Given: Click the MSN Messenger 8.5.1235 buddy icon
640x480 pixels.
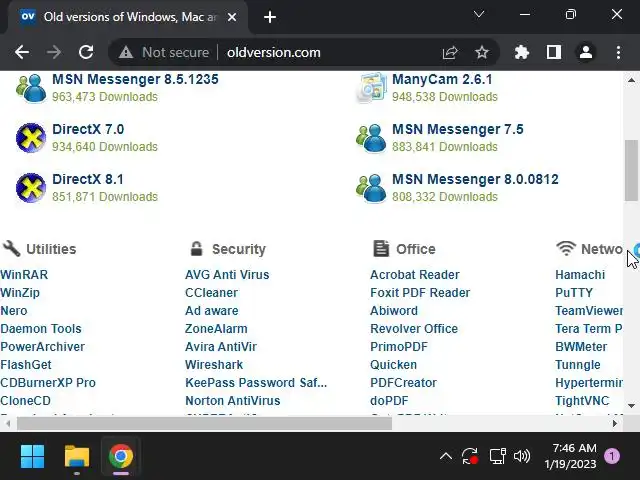Looking at the screenshot, I should tap(31, 88).
